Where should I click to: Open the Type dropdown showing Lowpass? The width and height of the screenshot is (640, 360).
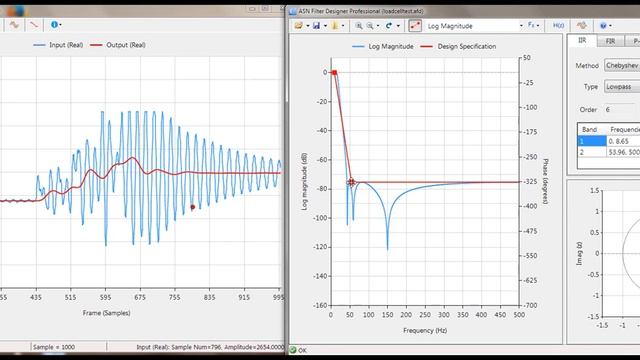(622, 87)
